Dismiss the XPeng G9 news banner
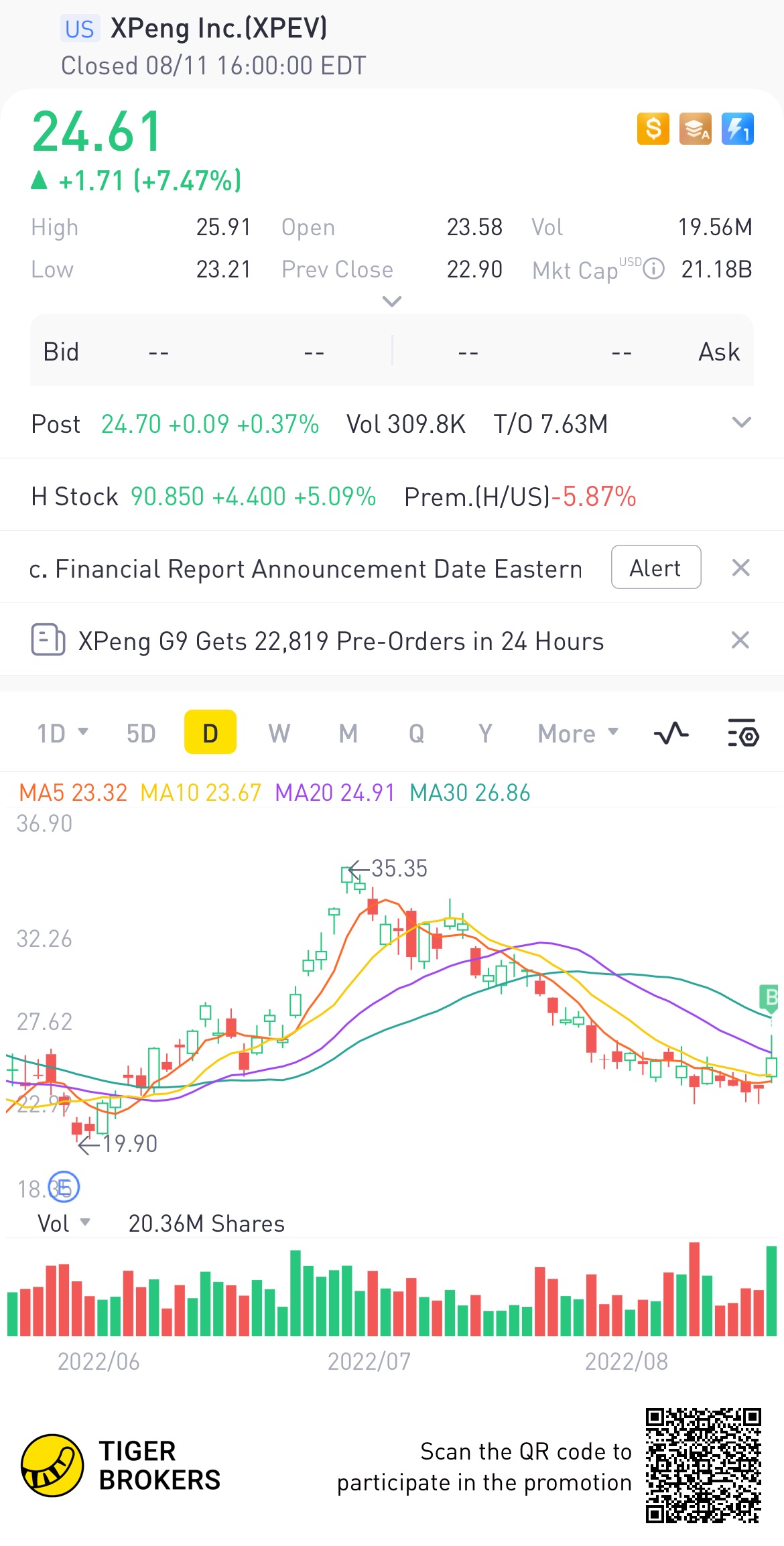784x1546 pixels. [x=740, y=640]
